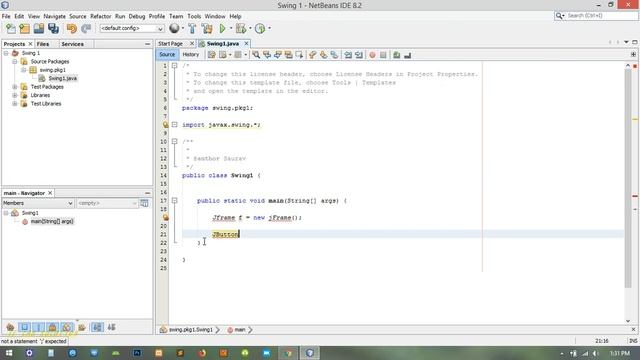The image size is (640, 360).
Task: Toggle Show Inherited Members in Navigator
Action: point(10,327)
